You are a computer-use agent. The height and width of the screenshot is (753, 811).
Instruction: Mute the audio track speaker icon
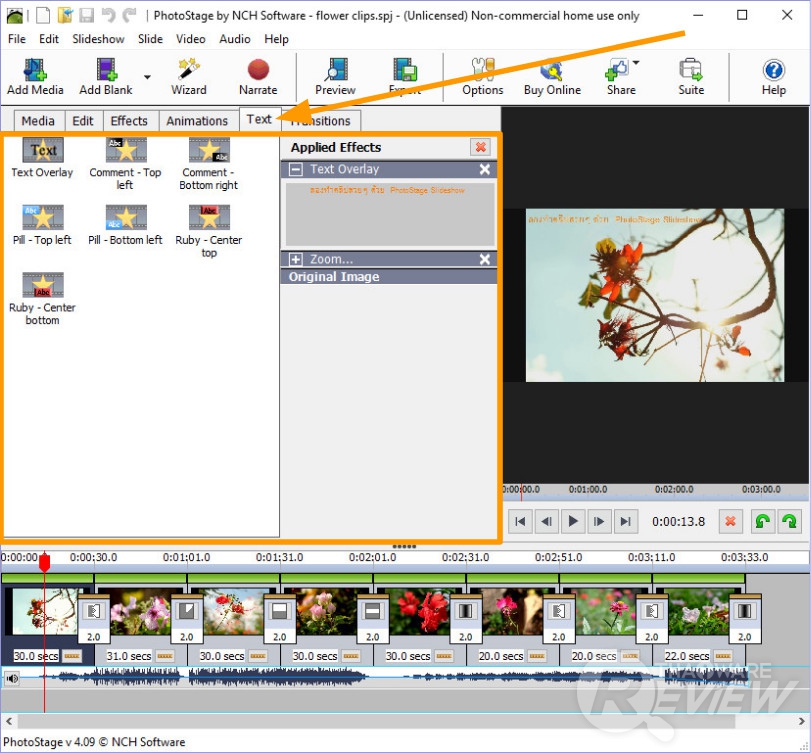(x=12, y=678)
